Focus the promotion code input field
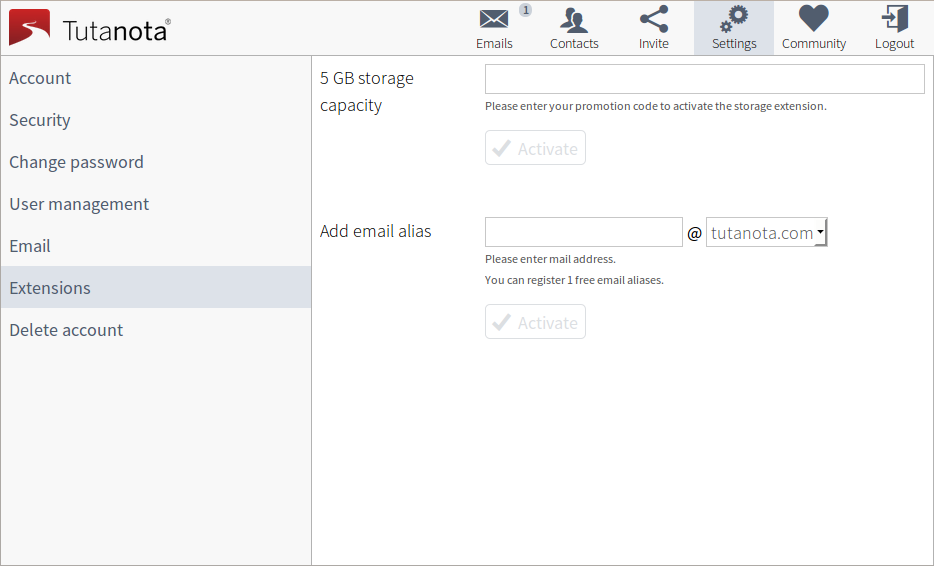Image resolution: width=934 pixels, height=566 pixels. pos(705,79)
